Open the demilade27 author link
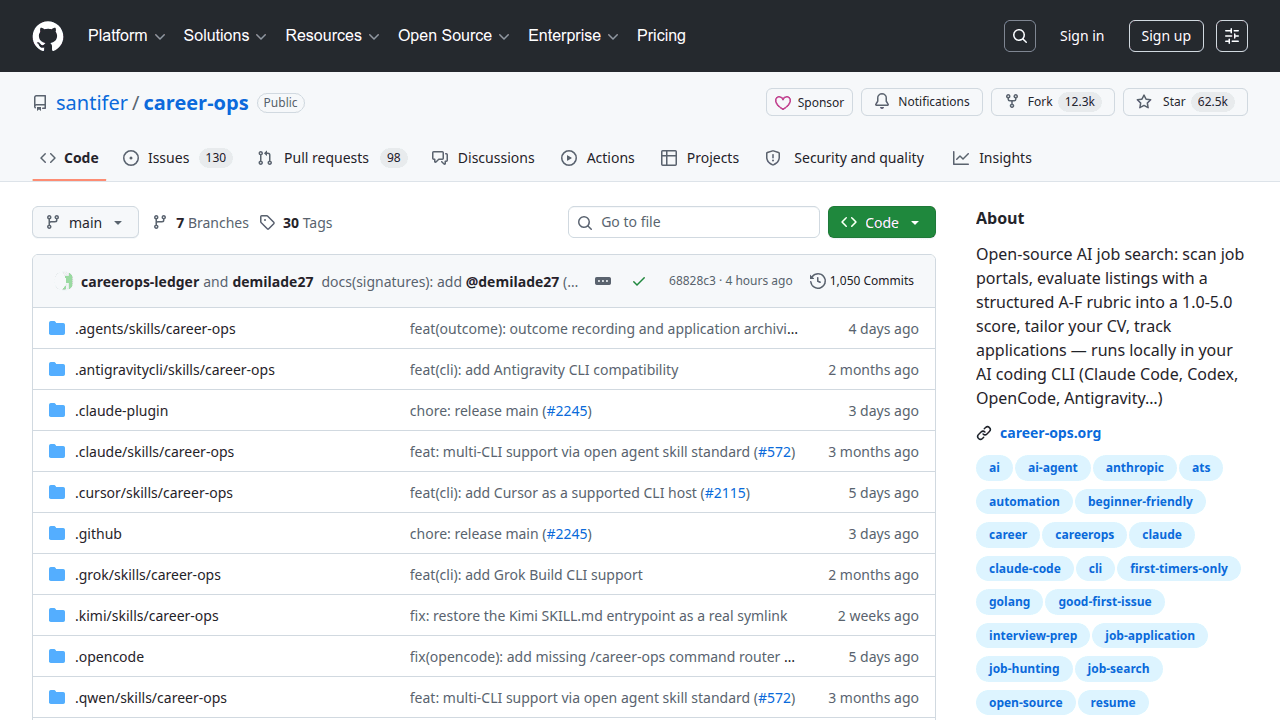 coord(273,282)
